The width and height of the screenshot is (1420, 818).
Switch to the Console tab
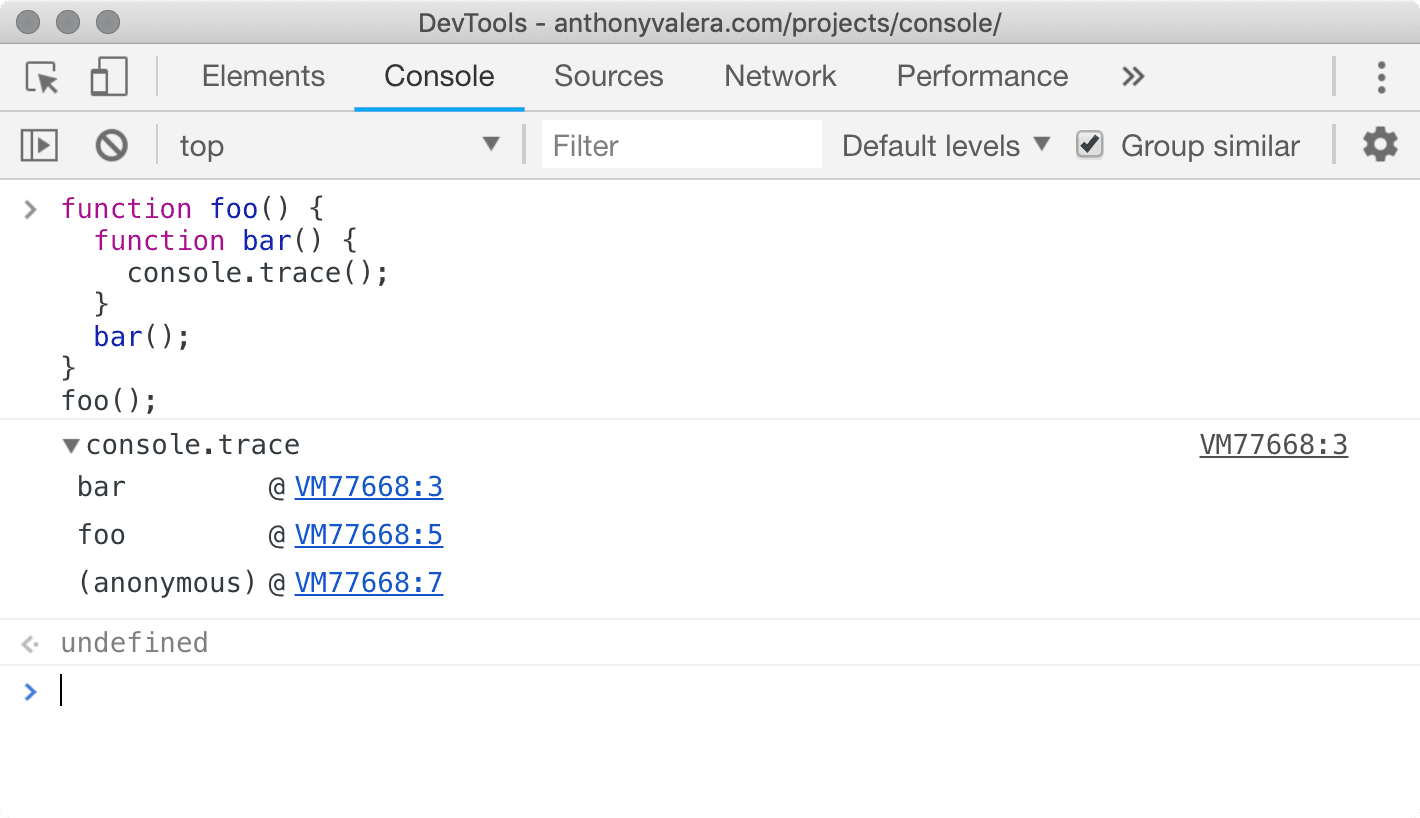[438, 76]
